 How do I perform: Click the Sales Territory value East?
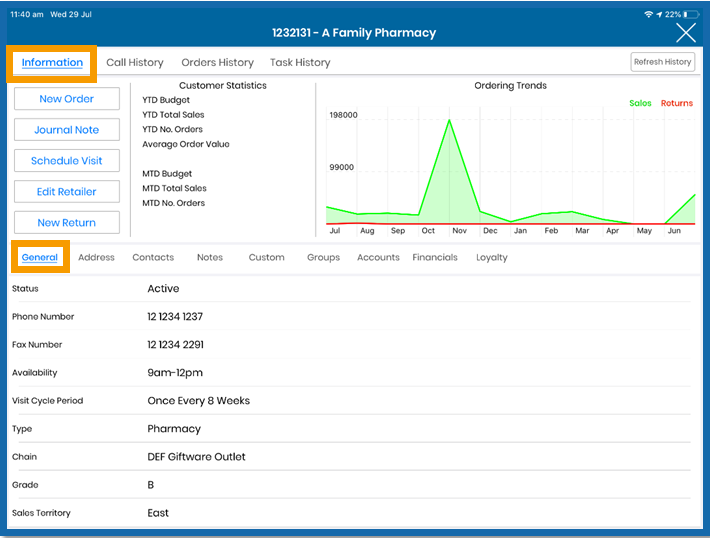158,513
